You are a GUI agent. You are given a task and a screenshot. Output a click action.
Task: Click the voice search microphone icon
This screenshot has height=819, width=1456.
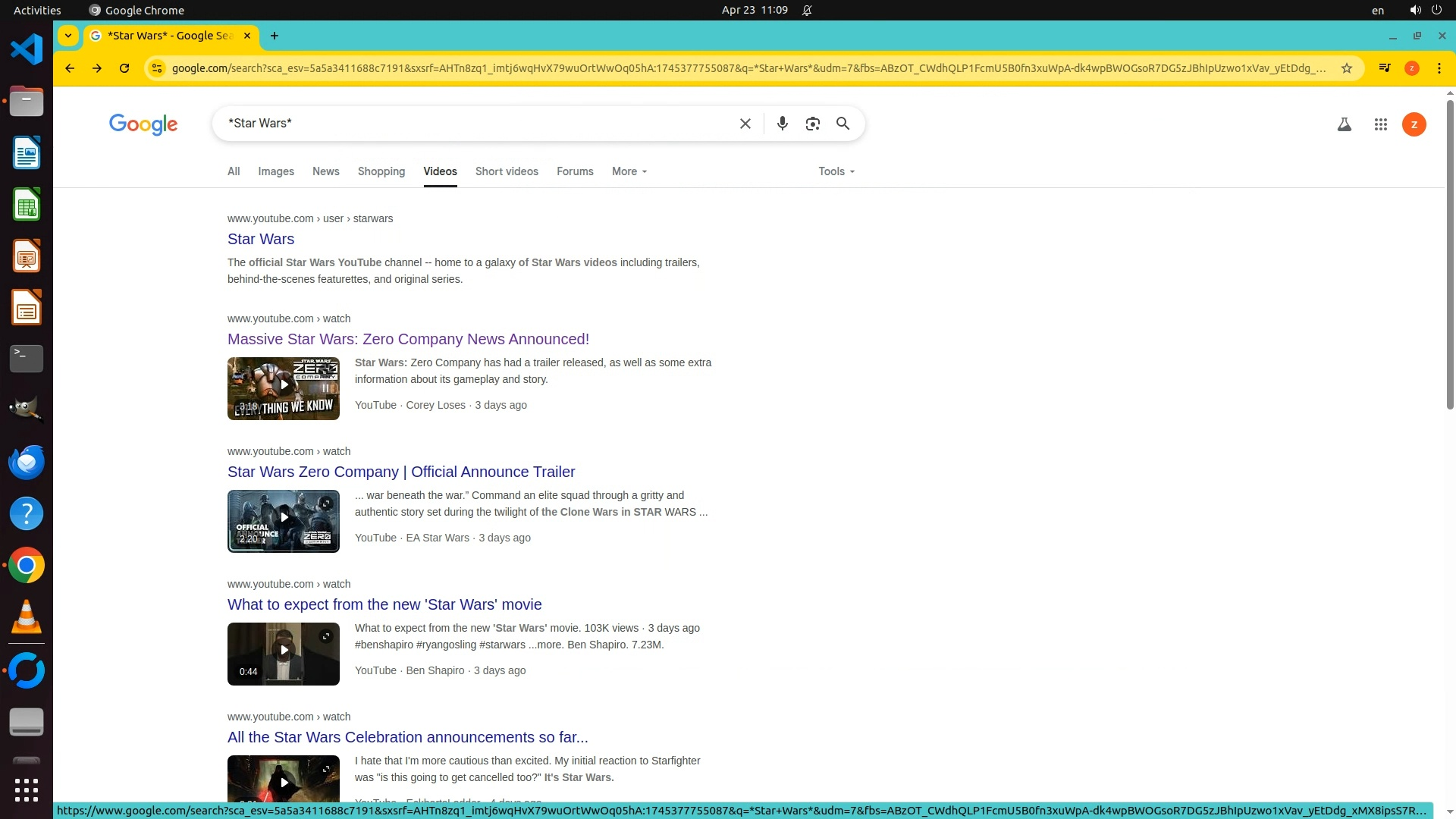[782, 124]
